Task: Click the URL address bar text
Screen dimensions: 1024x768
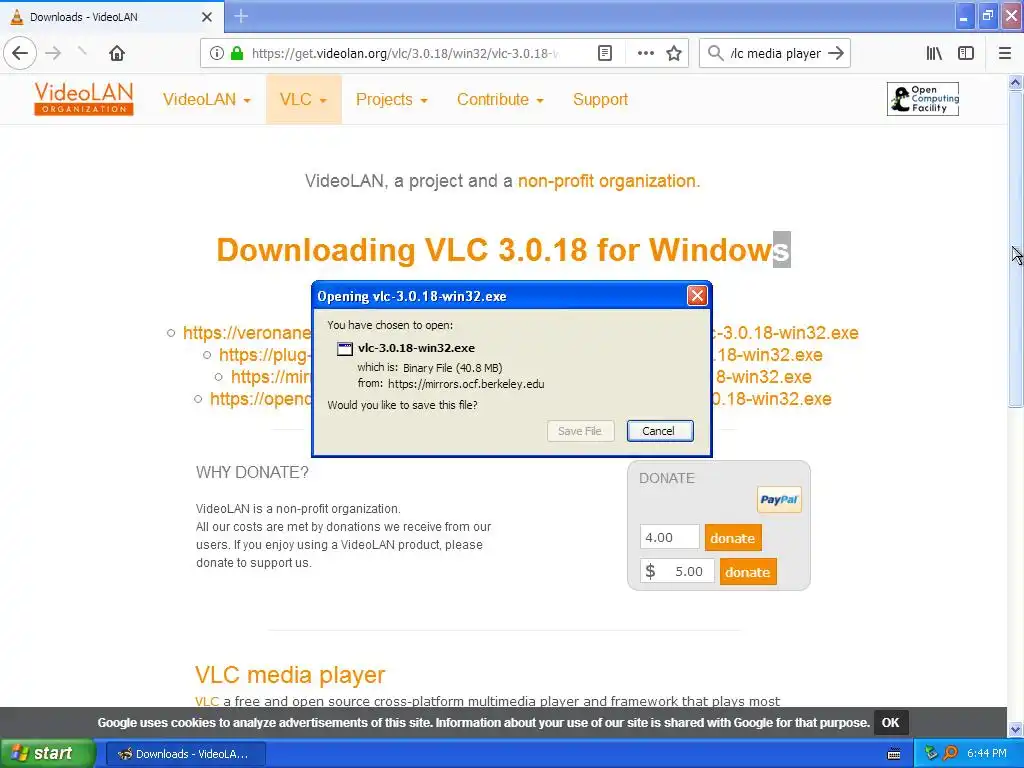Action: [405, 54]
